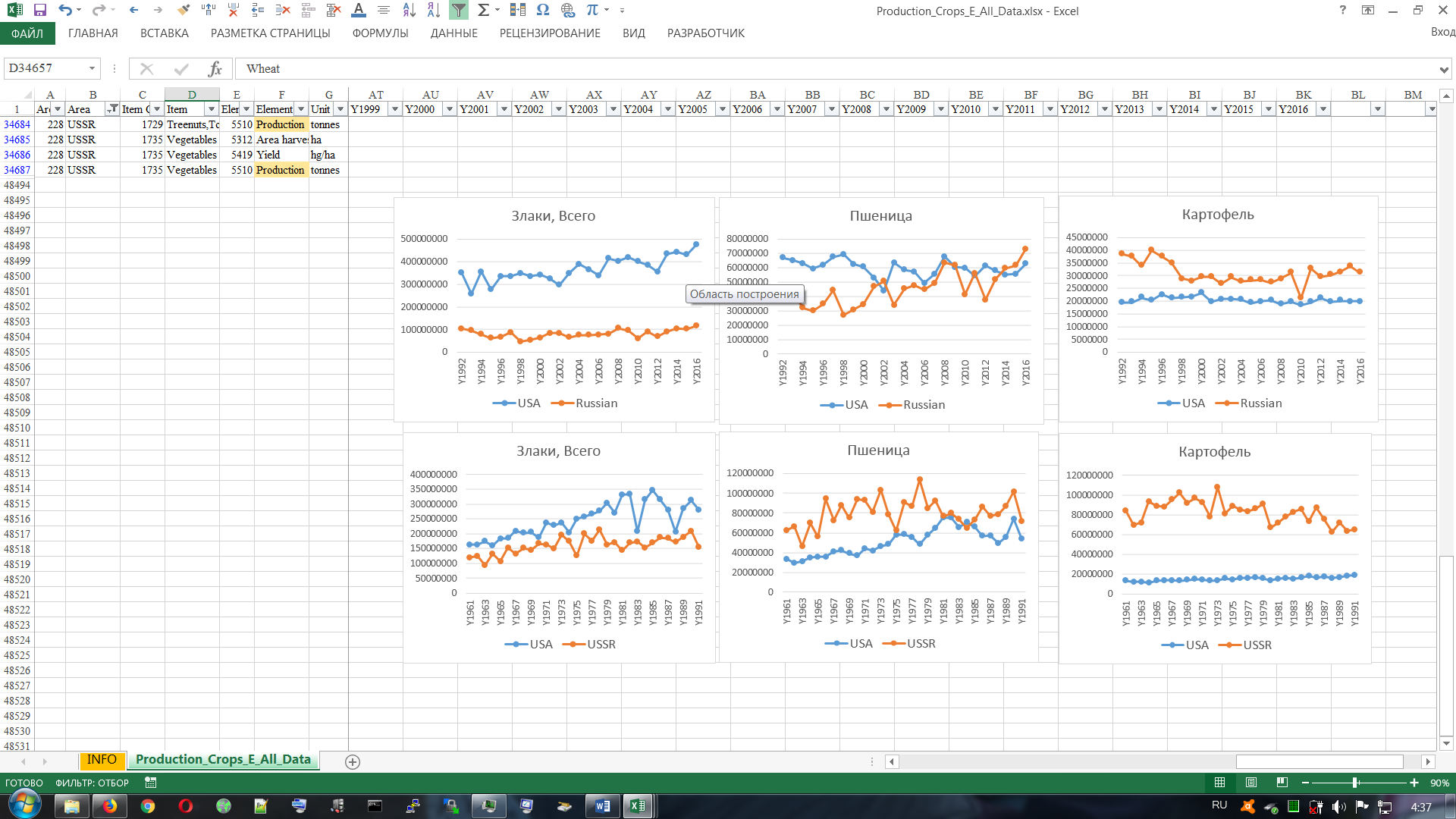Click the insert function fx icon
1456x819 pixels.
click(215, 69)
